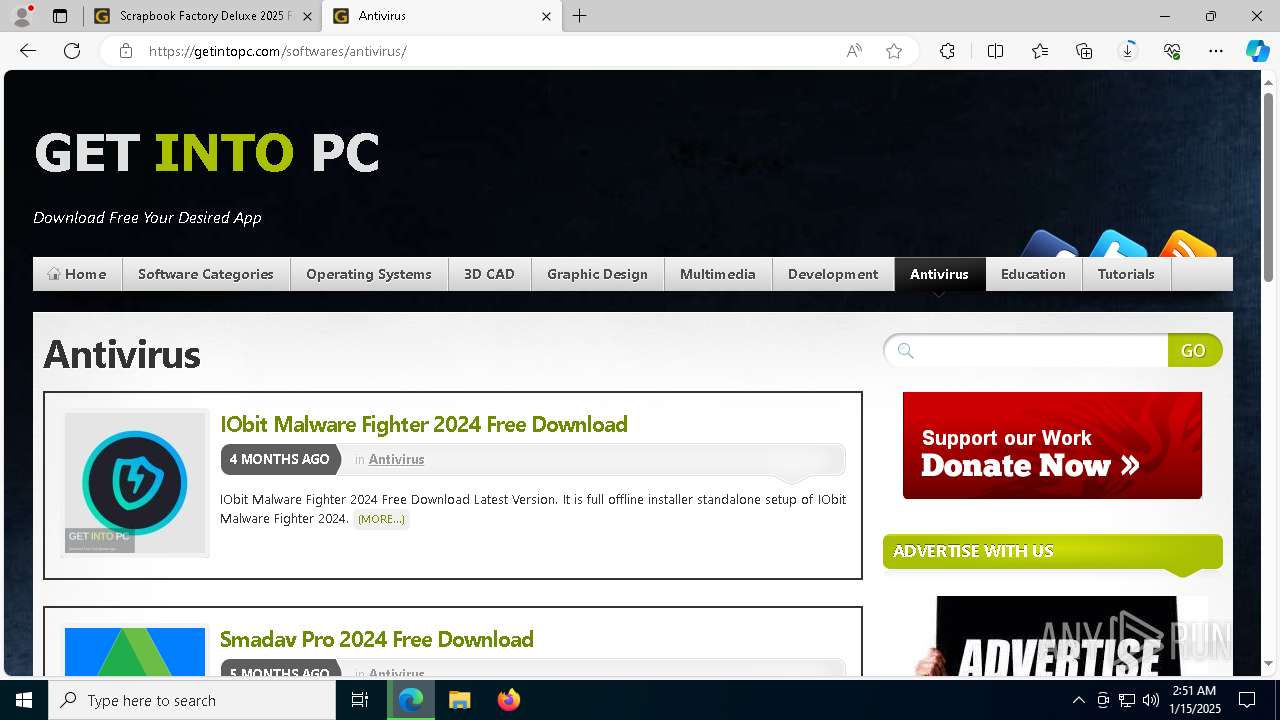The width and height of the screenshot is (1280, 720).
Task: Open the Development menu item
Action: point(833,274)
